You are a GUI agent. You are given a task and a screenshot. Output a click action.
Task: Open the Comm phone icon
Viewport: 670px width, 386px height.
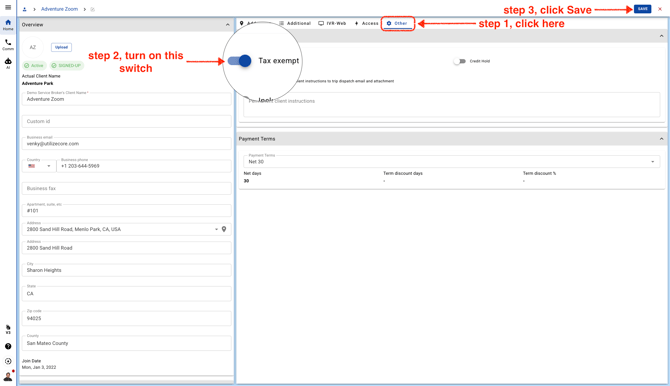tap(8, 44)
